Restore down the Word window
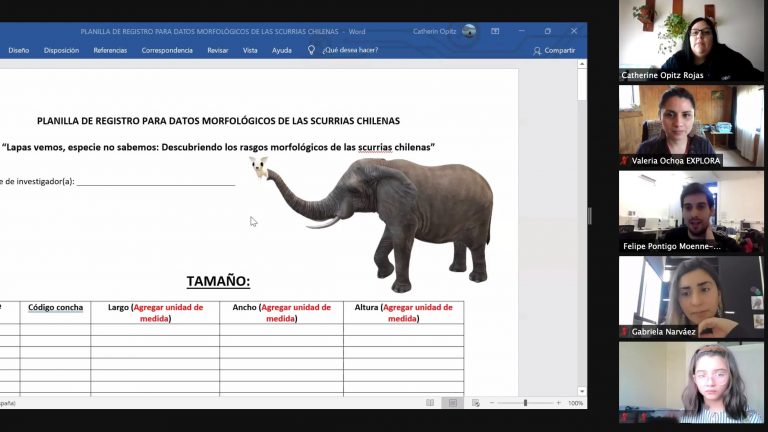The width and height of the screenshot is (768, 432). click(x=548, y=31)
